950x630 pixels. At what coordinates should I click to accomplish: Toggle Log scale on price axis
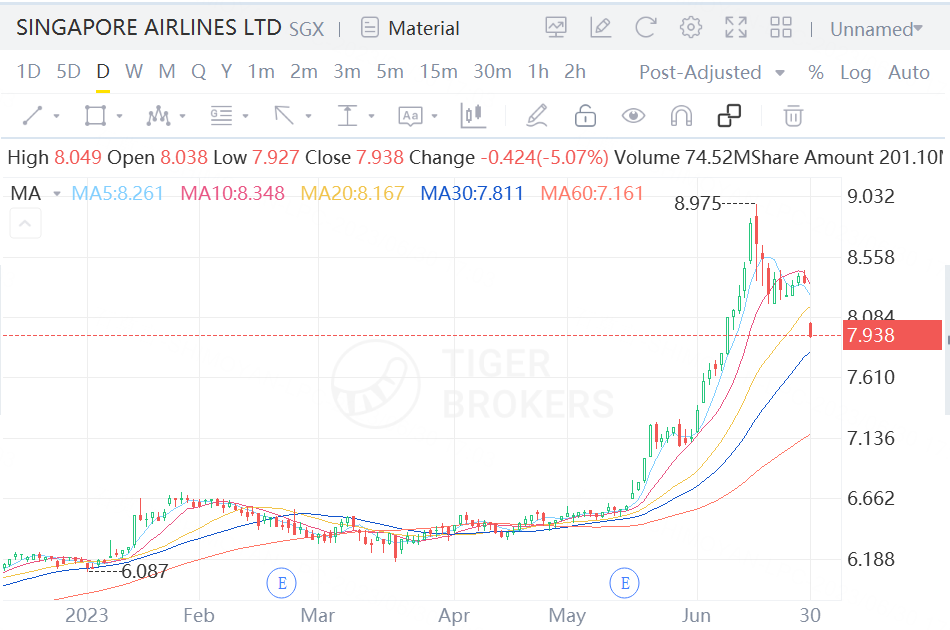[855, 72]
